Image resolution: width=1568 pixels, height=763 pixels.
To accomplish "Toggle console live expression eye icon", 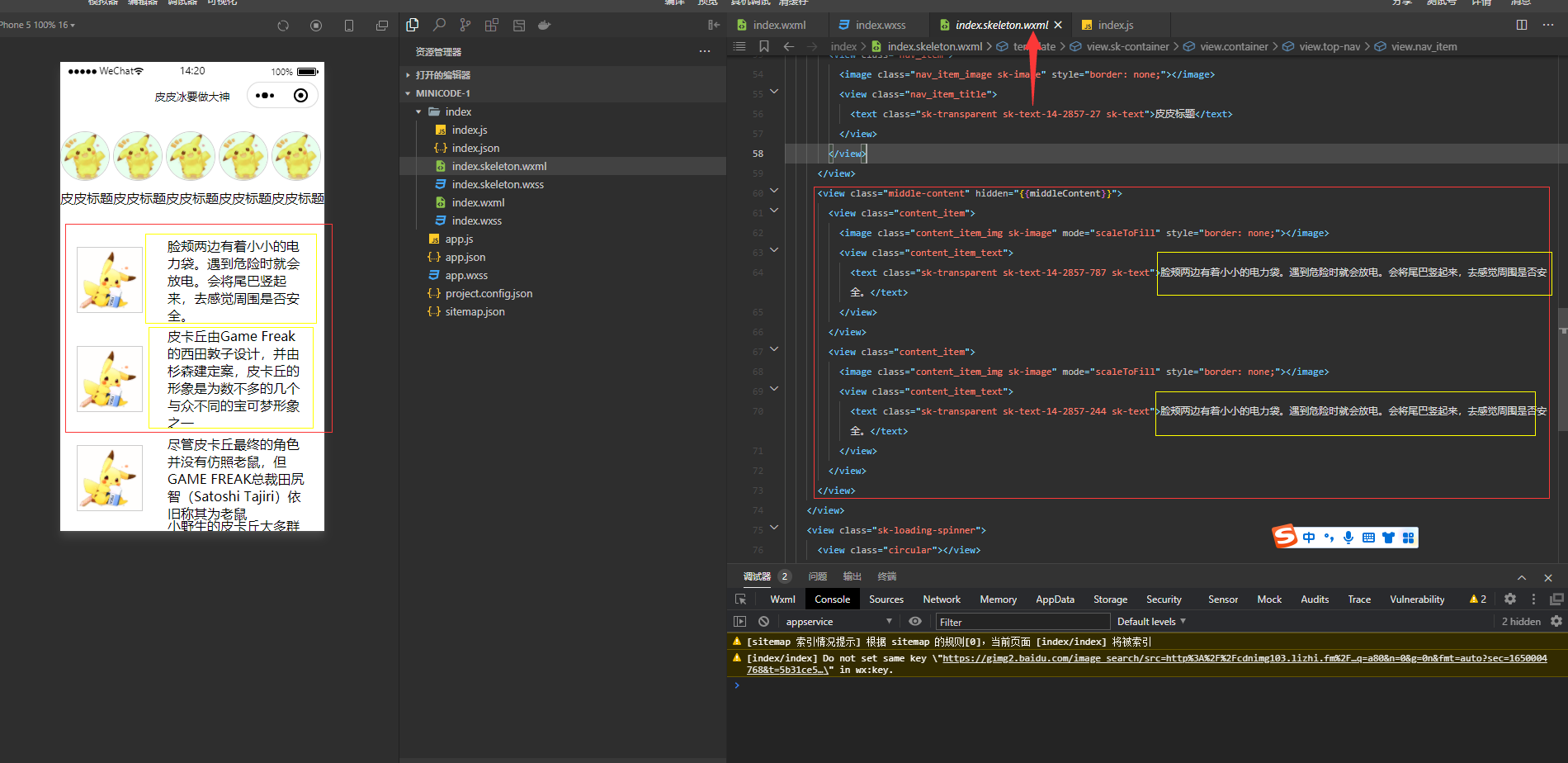I will 915,621.
